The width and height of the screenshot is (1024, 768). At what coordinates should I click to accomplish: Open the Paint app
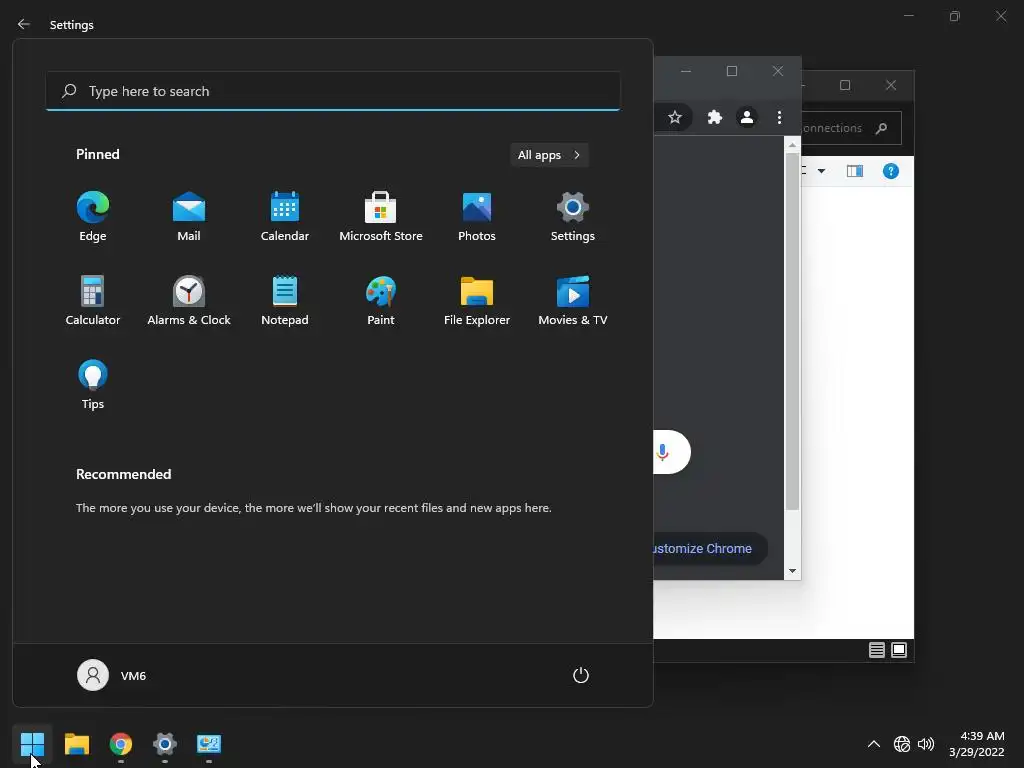click(x=381, y=301)
